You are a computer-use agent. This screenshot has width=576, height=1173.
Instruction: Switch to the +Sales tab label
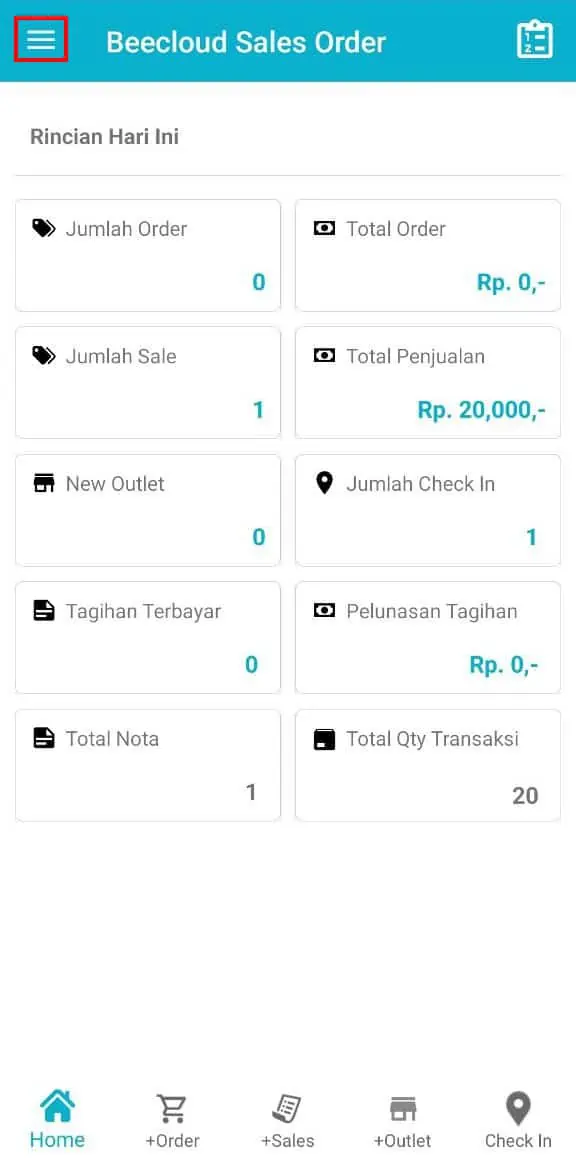[287, 1141]
